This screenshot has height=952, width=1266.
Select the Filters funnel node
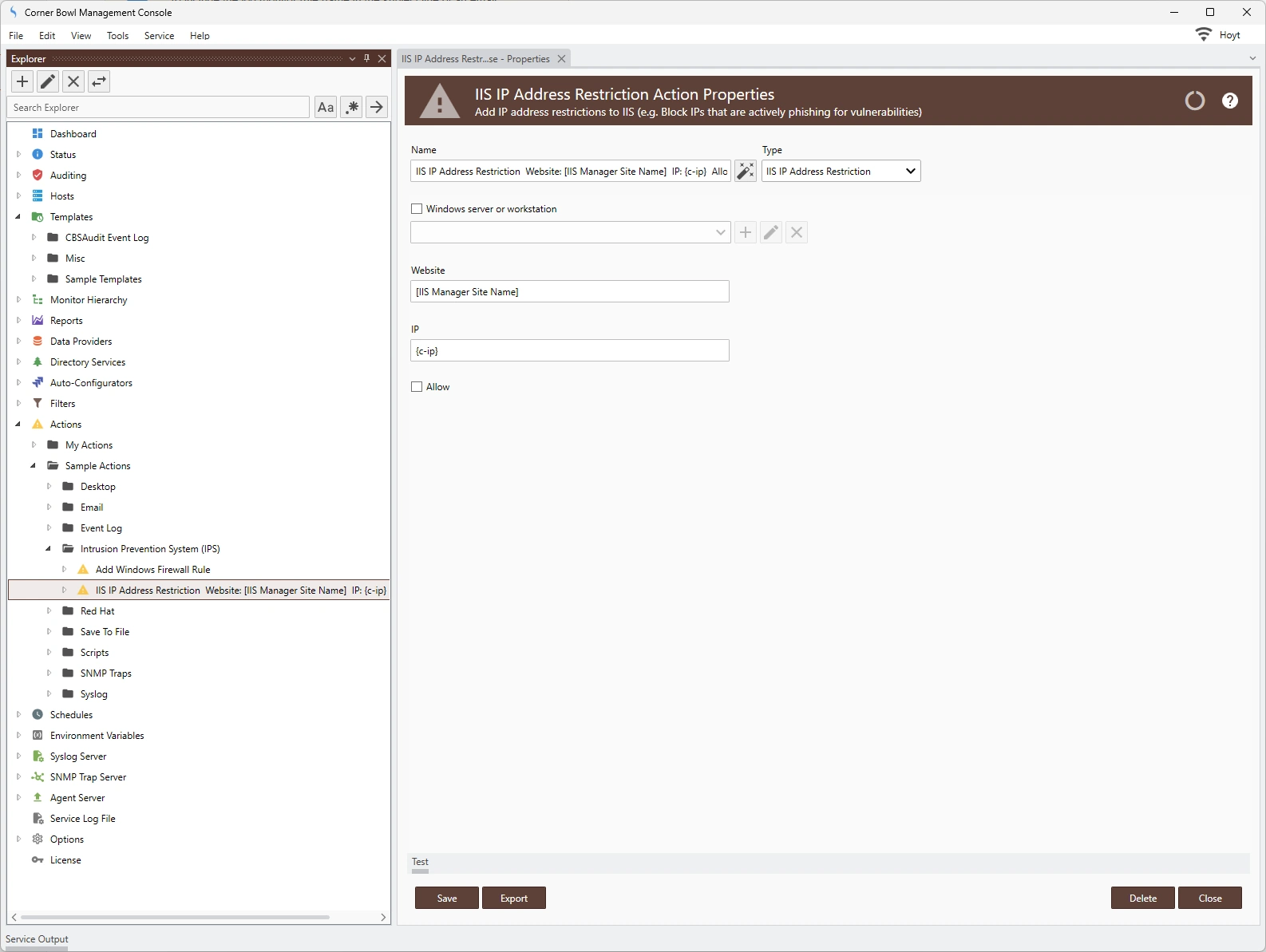click(62, 404)
